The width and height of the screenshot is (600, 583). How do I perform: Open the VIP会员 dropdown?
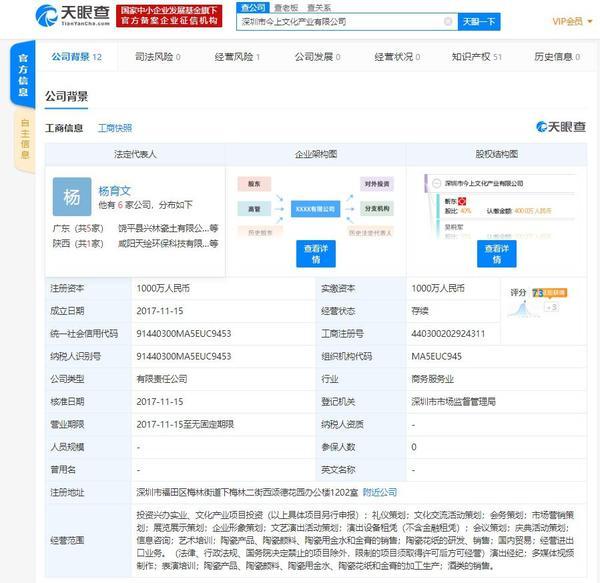click(572, 21)
